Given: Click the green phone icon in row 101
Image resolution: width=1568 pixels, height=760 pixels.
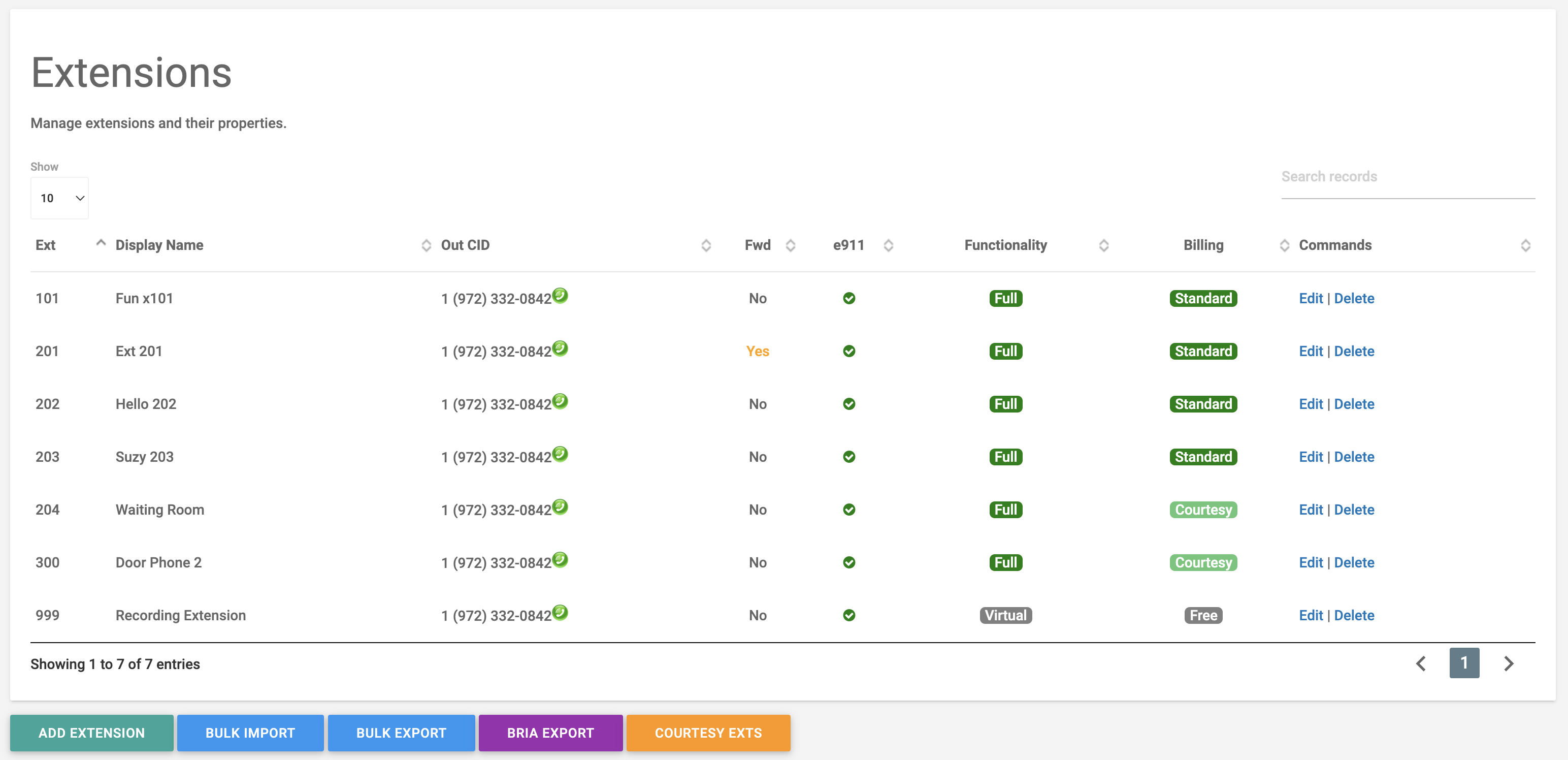Looking at the screenshot, I should 560,295.
